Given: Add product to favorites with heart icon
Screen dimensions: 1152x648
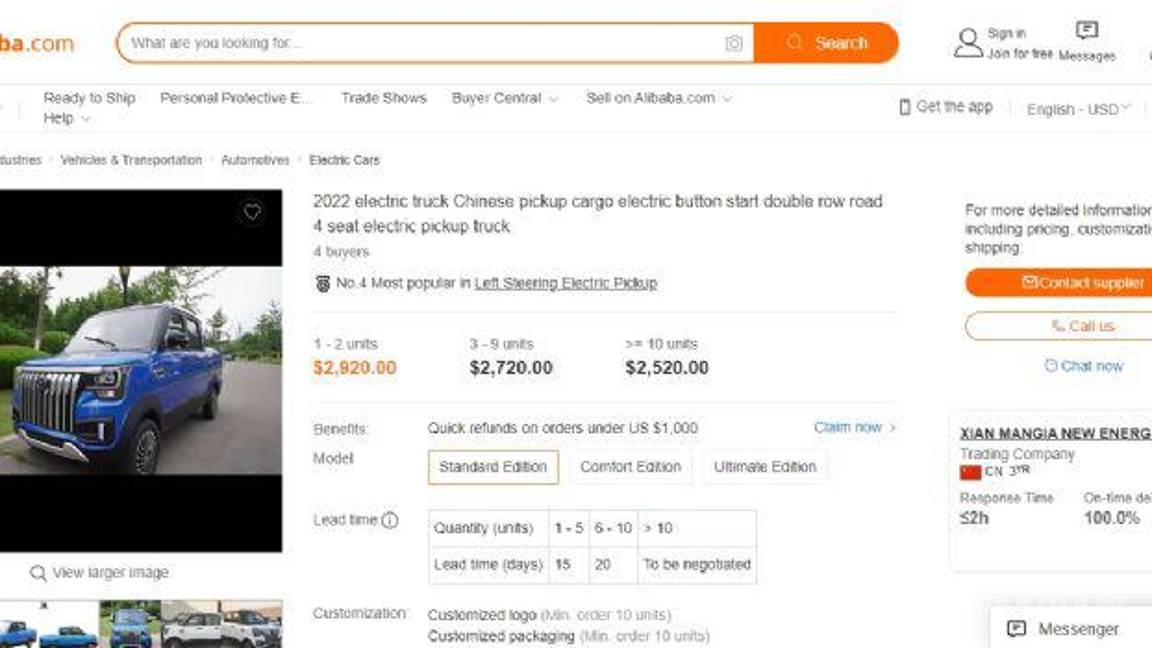Looking at the screenshot, I should click(x=252, y=212).
